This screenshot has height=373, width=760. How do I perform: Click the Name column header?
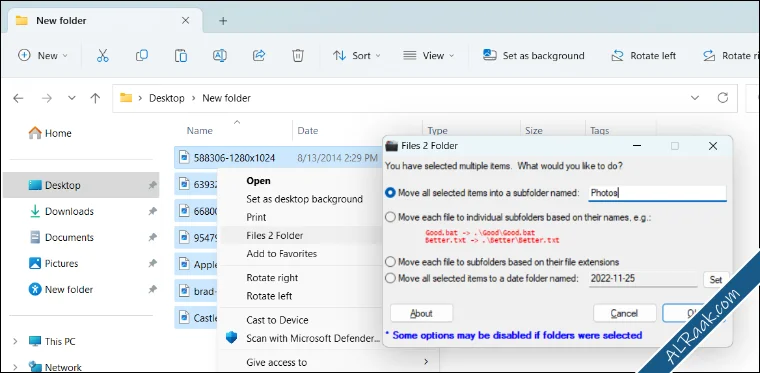point(199,131)
